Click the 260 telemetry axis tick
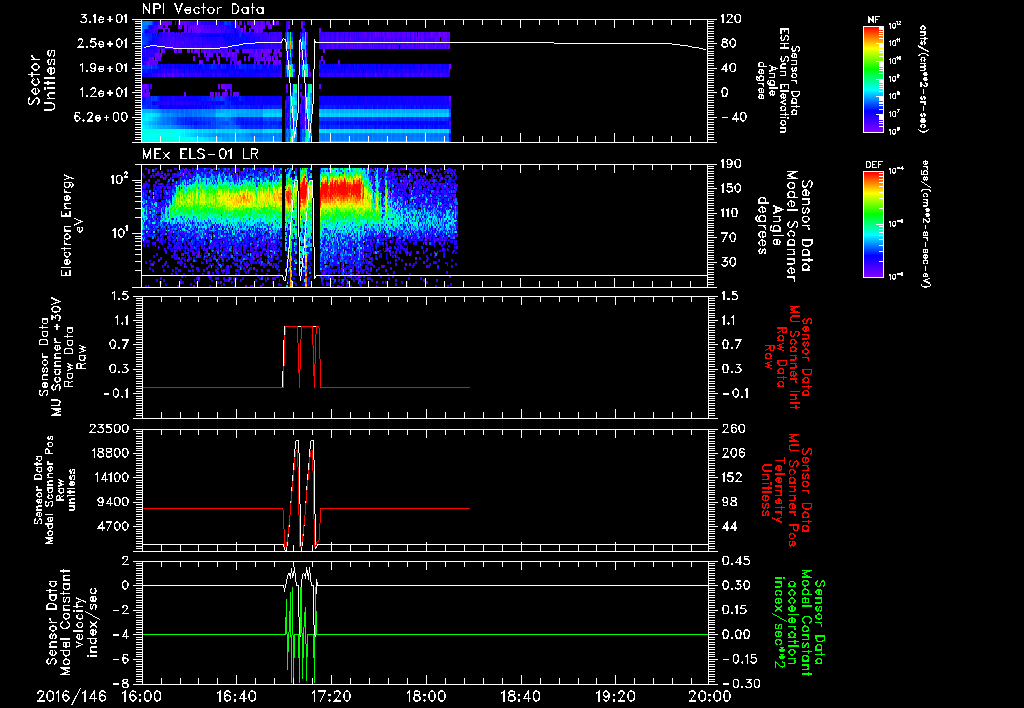The height and width of the screenshot is (708, 1024). 733,428
